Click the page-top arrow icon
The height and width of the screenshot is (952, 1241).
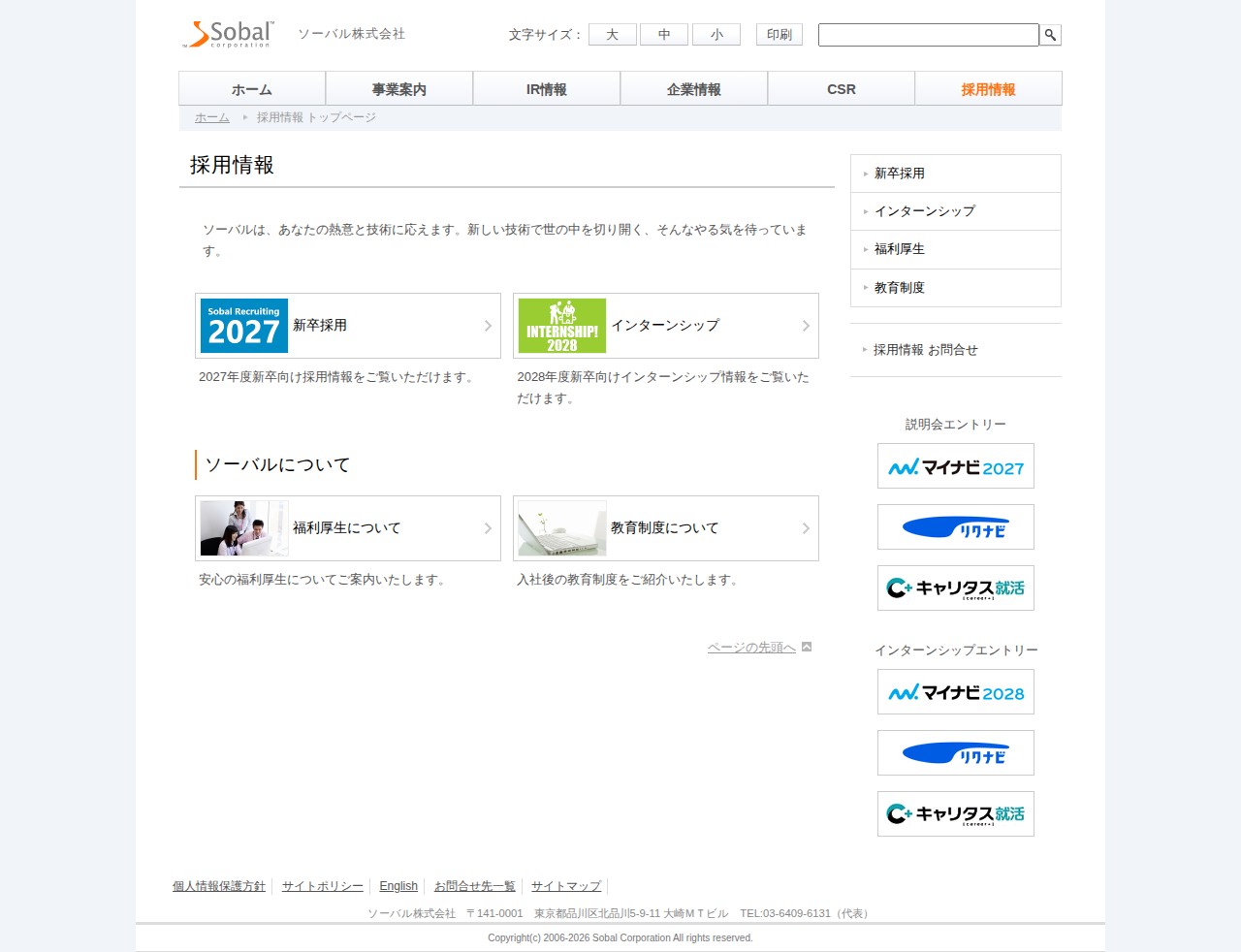tap(807, 647)
